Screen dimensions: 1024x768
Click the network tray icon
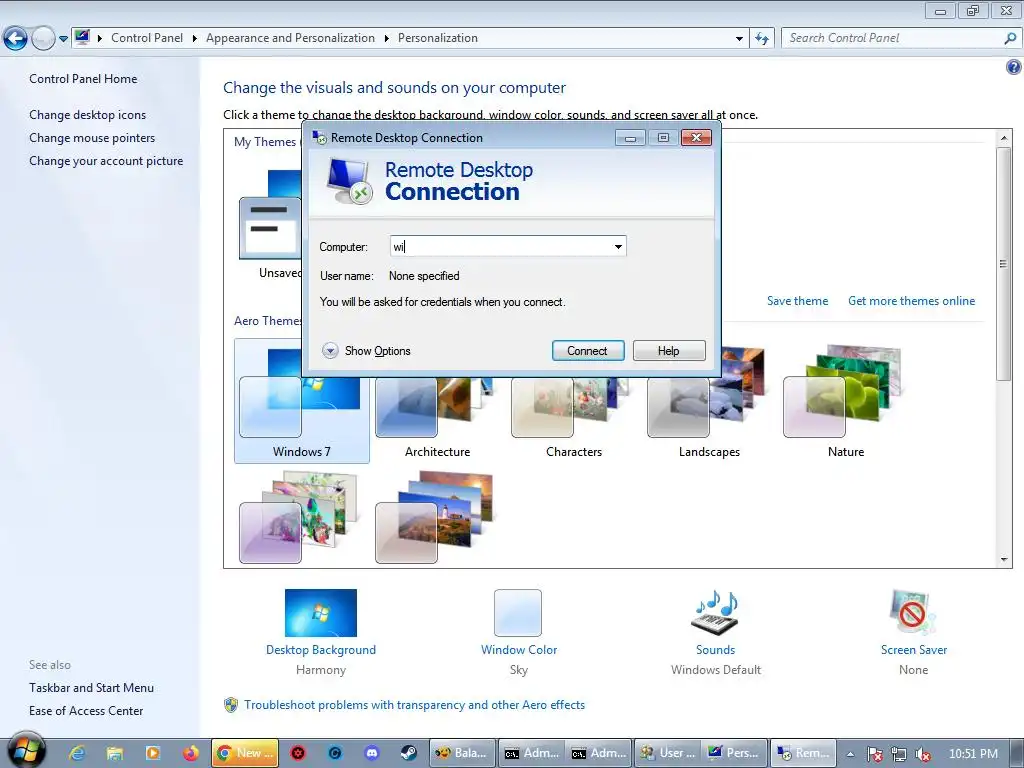click(899, 754)
